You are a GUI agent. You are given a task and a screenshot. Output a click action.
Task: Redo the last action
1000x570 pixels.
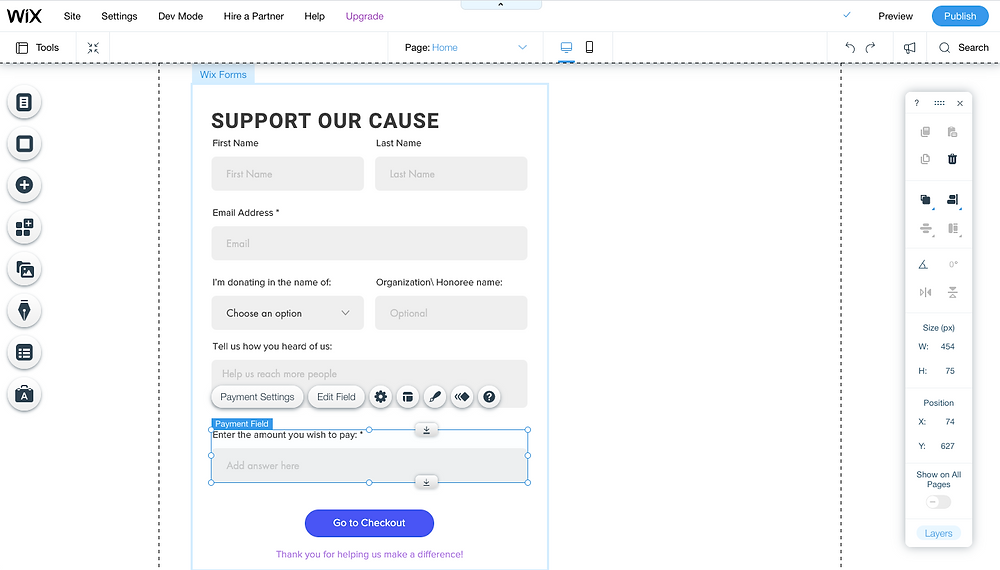pyautogui.click(x=871, y=47)
